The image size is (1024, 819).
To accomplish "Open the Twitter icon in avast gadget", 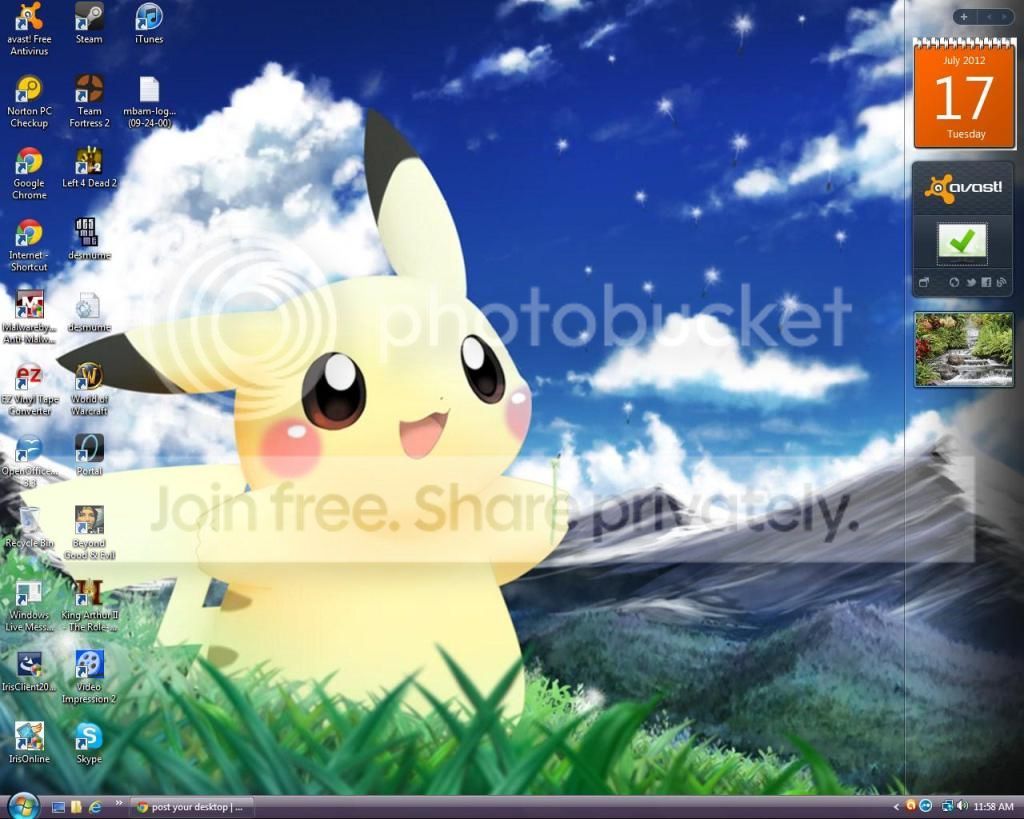I will point(971,283).
